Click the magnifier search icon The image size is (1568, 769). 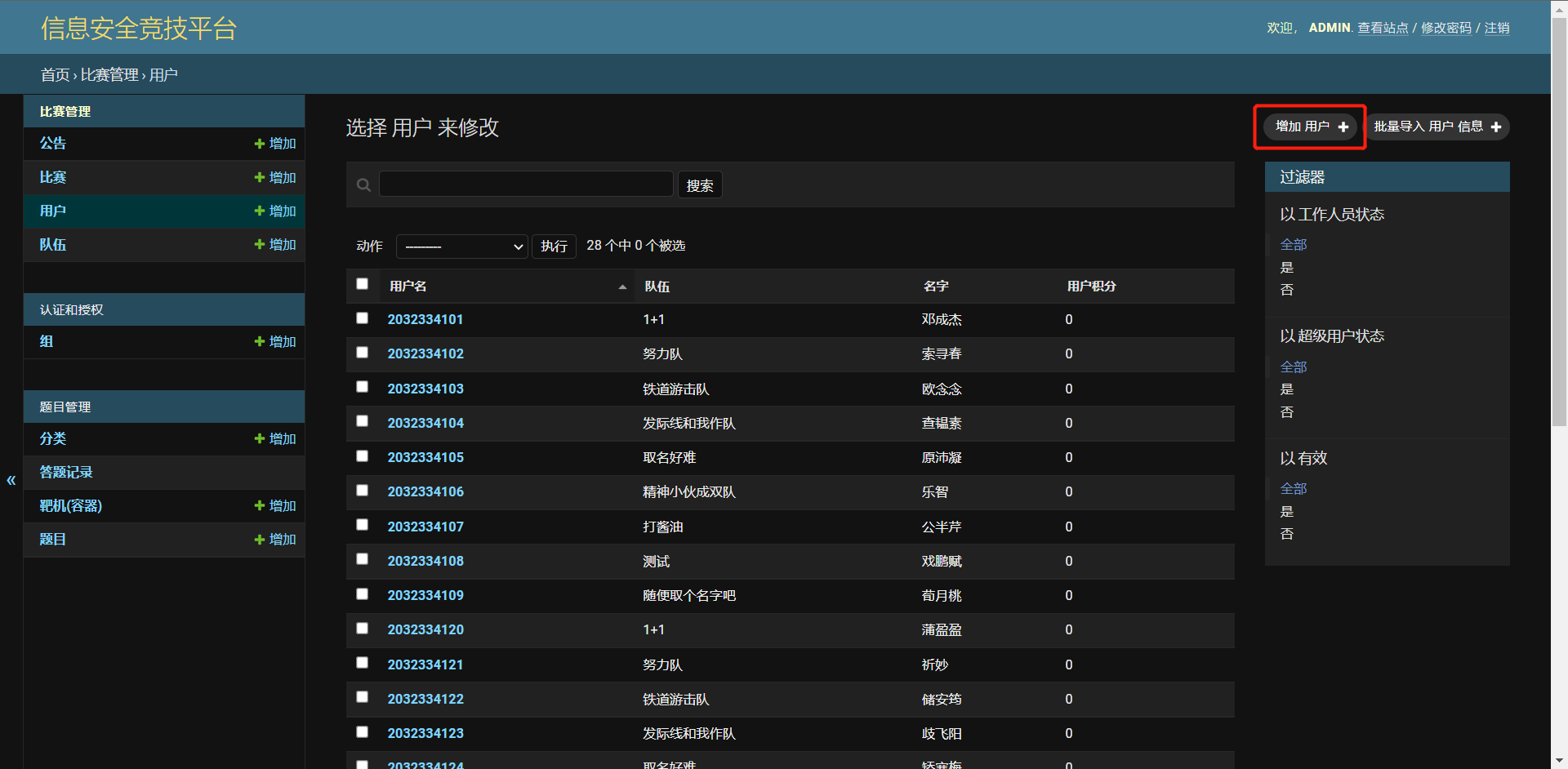tap(364, 185)
